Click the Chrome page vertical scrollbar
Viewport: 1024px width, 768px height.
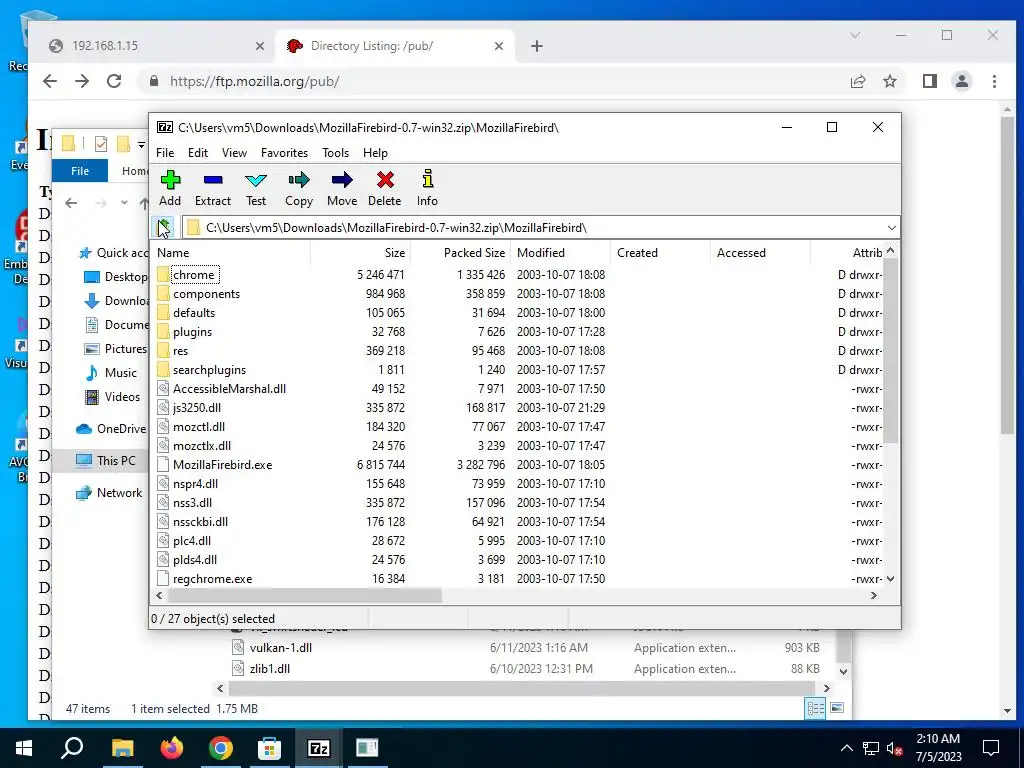click(1008, 276)
